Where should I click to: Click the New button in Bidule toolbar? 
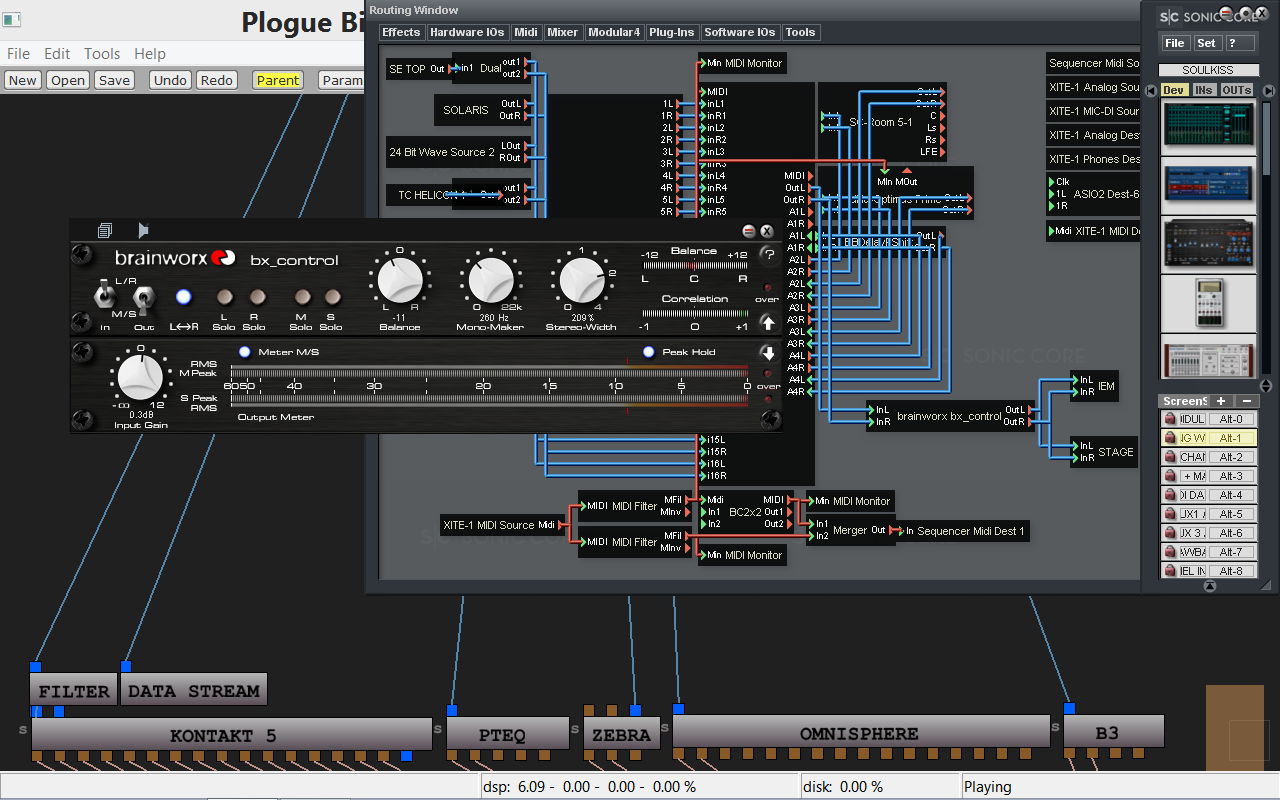22,80
